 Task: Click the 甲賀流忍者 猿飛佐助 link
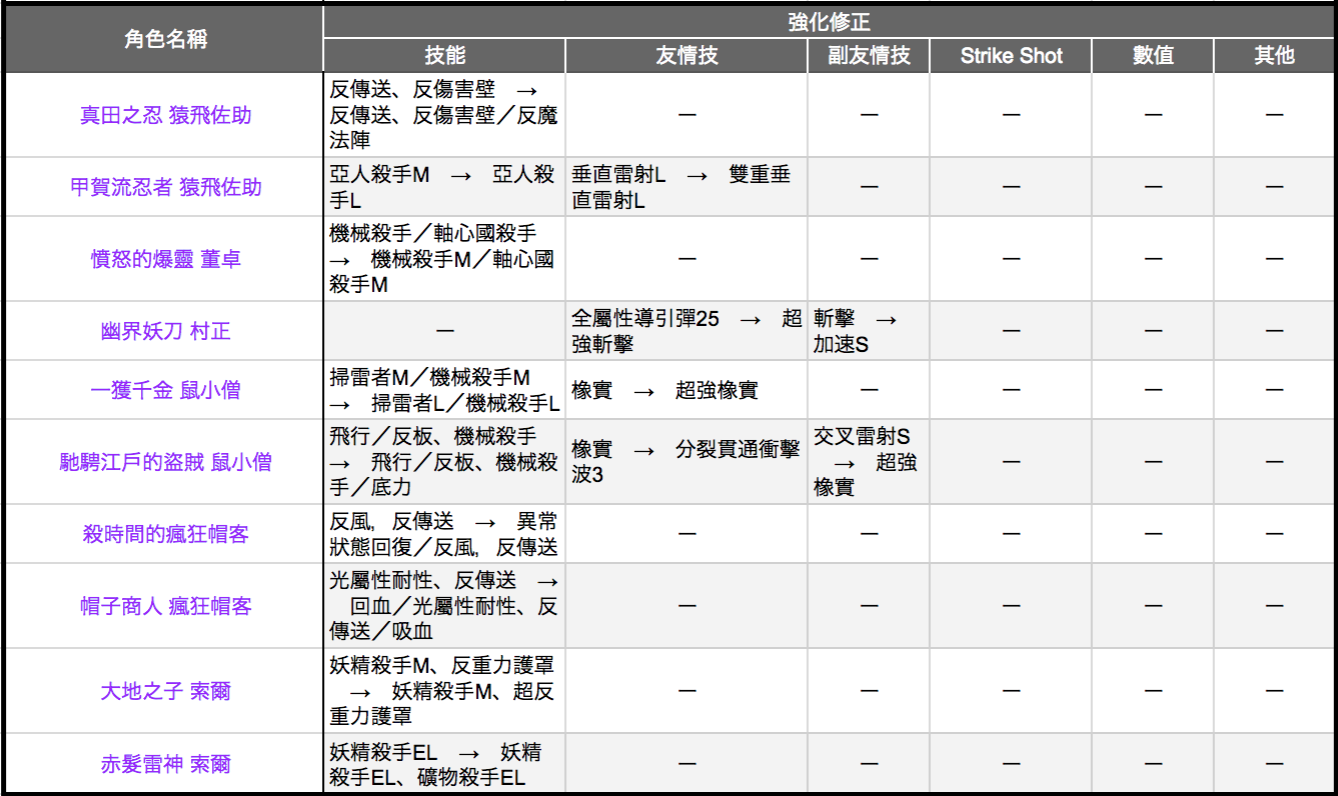165,187
